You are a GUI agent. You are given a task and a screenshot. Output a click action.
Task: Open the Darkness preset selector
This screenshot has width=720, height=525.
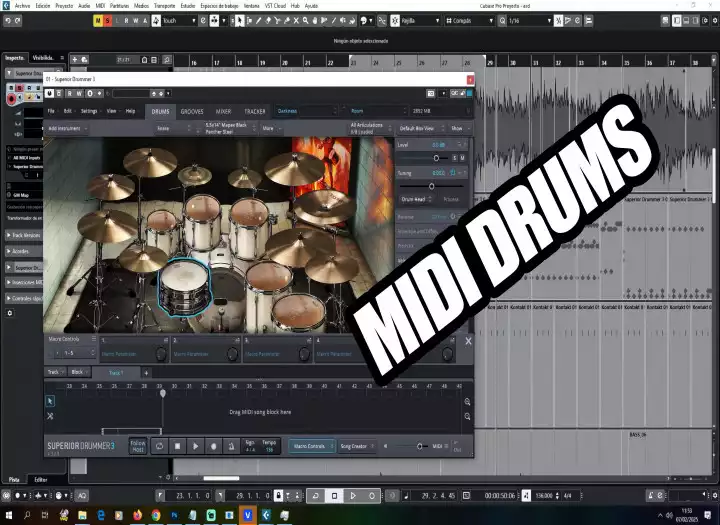pos(306,111)
